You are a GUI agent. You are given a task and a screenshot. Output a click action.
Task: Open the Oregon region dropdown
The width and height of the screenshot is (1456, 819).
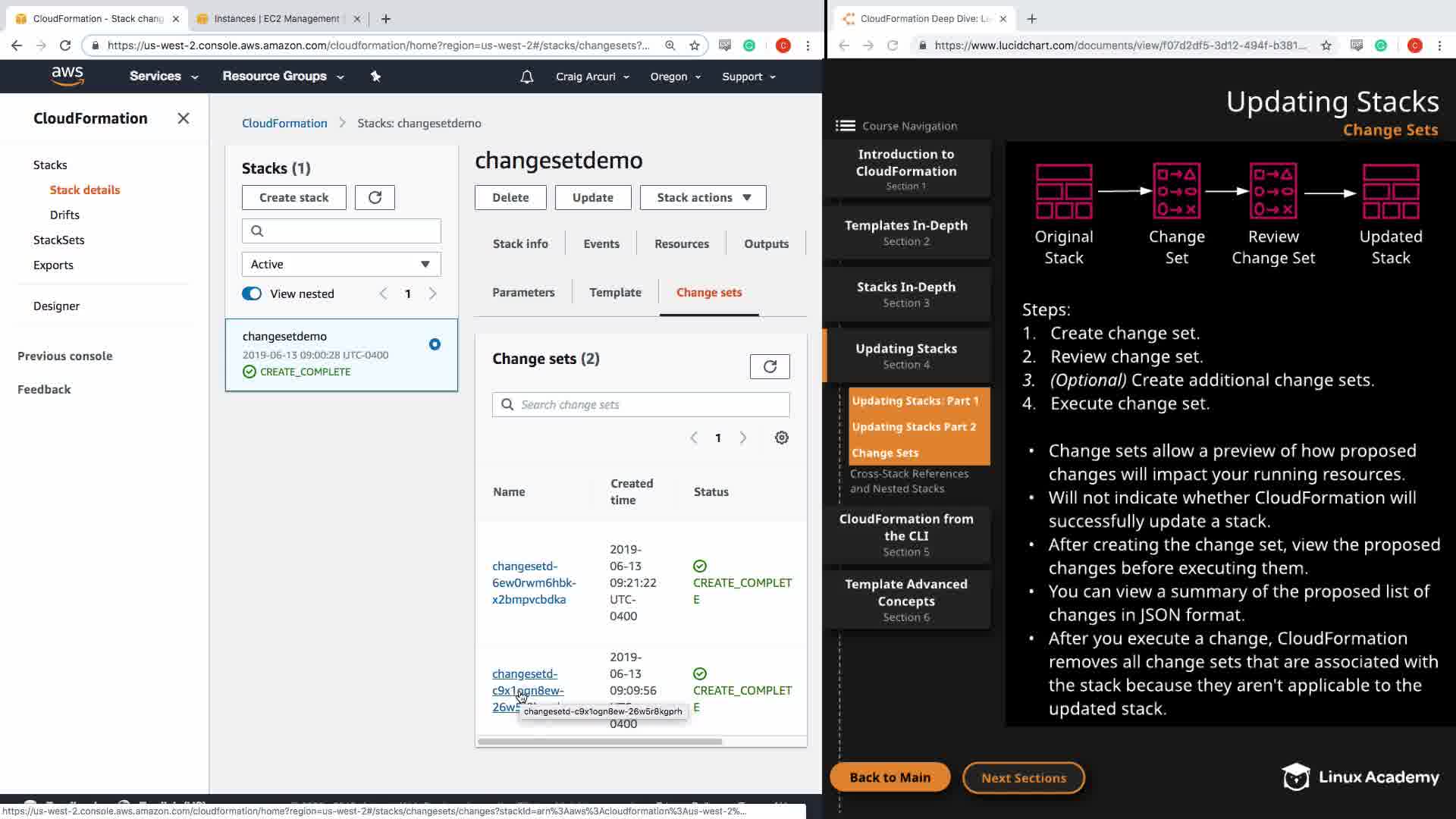[675, 77]
